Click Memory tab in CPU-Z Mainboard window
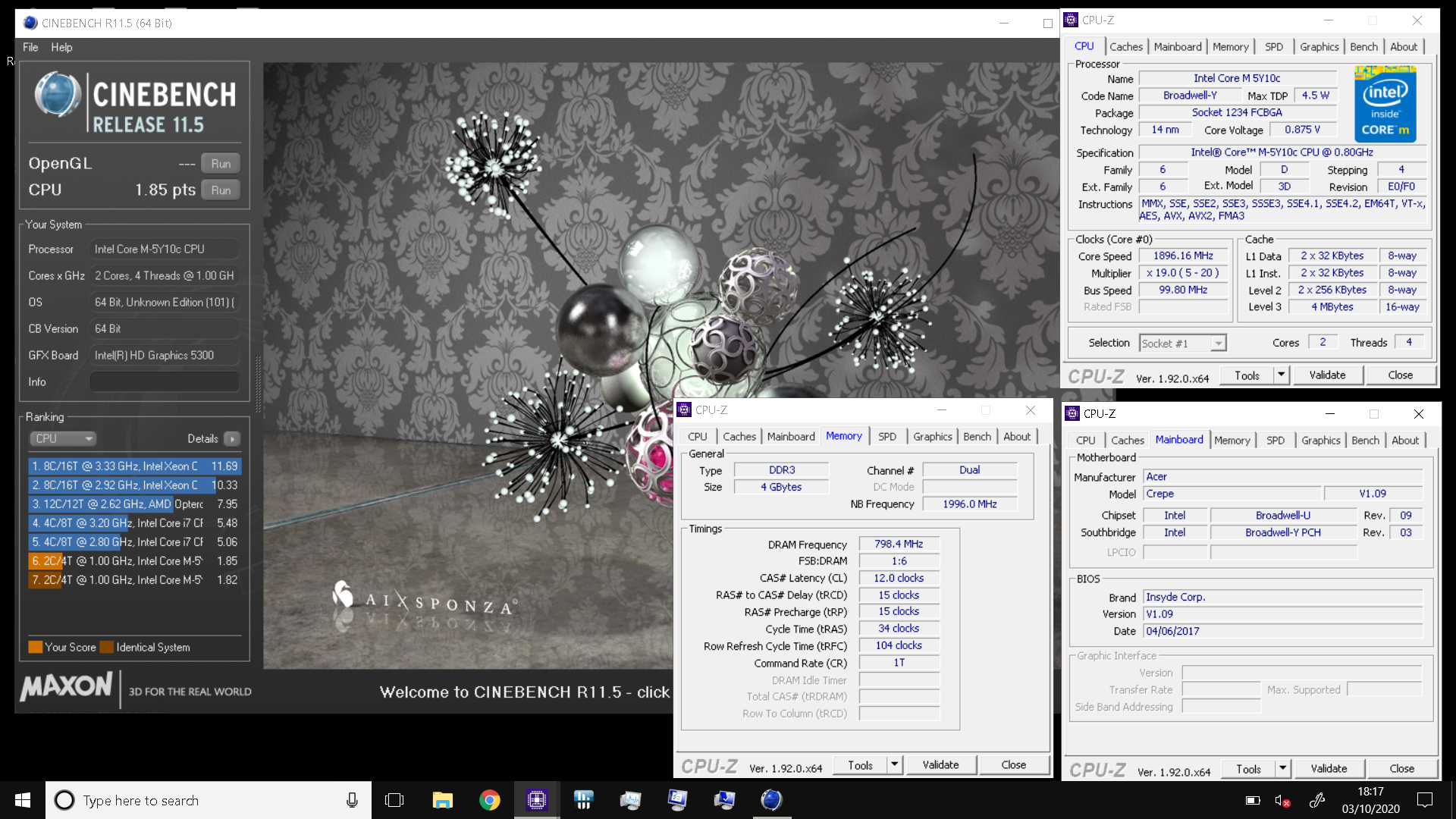The height and width of the screenshot is (819, 1456). tap(1232, 441)
